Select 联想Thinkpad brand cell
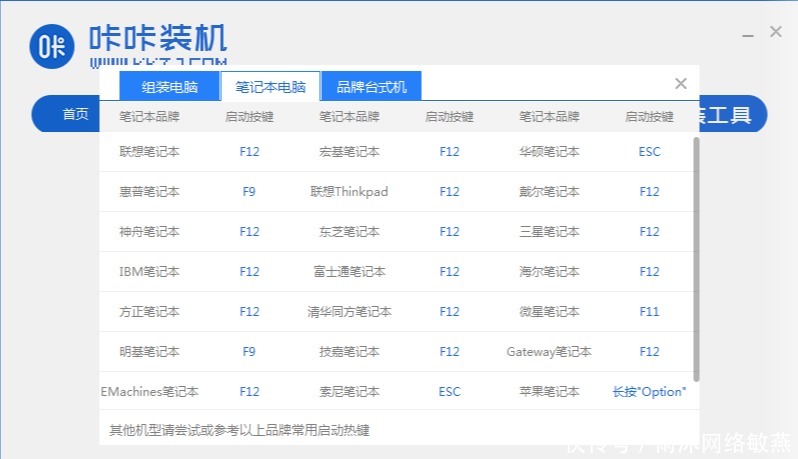 [x=349, y=191]
